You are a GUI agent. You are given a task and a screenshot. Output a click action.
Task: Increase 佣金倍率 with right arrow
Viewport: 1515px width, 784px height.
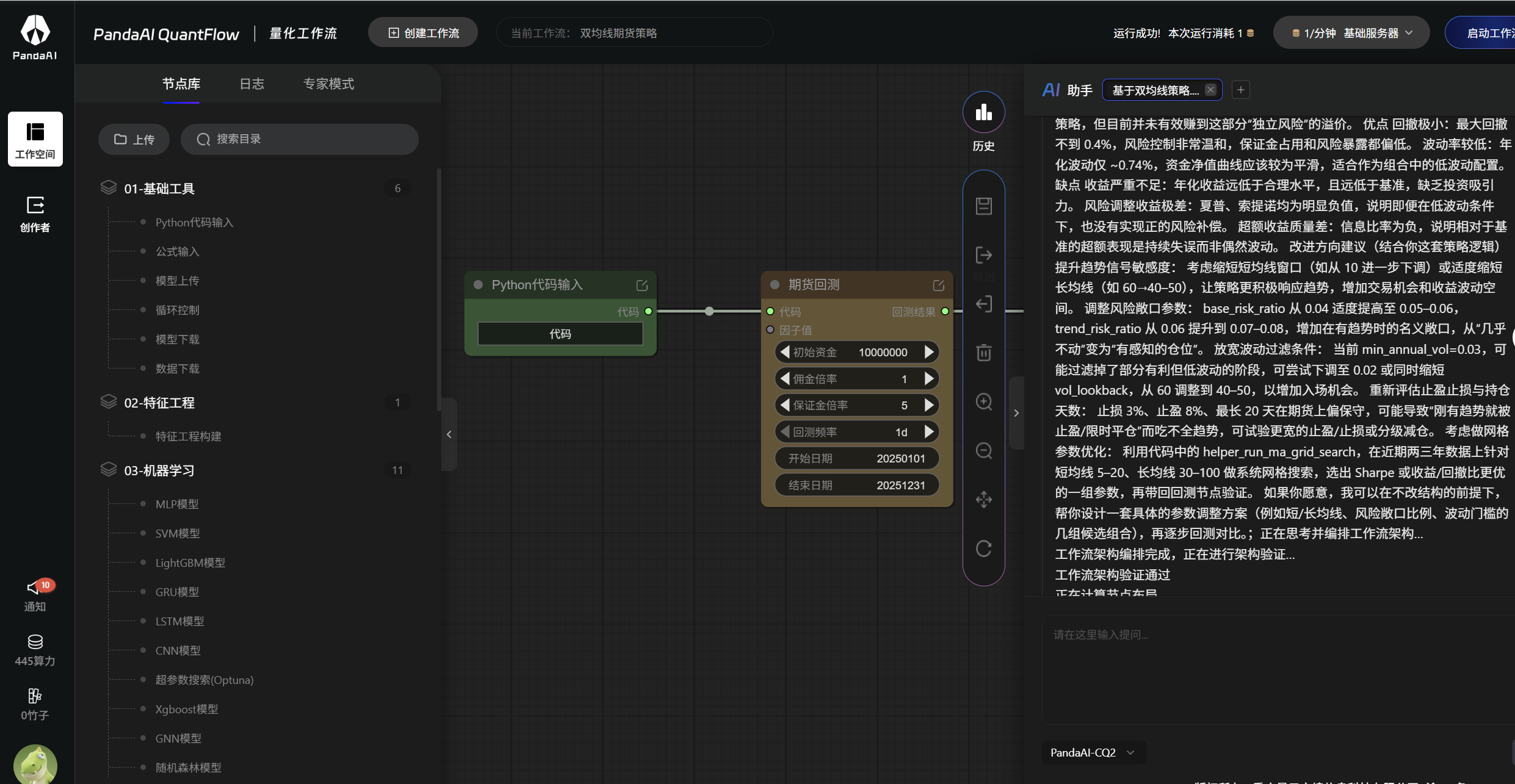929,379
